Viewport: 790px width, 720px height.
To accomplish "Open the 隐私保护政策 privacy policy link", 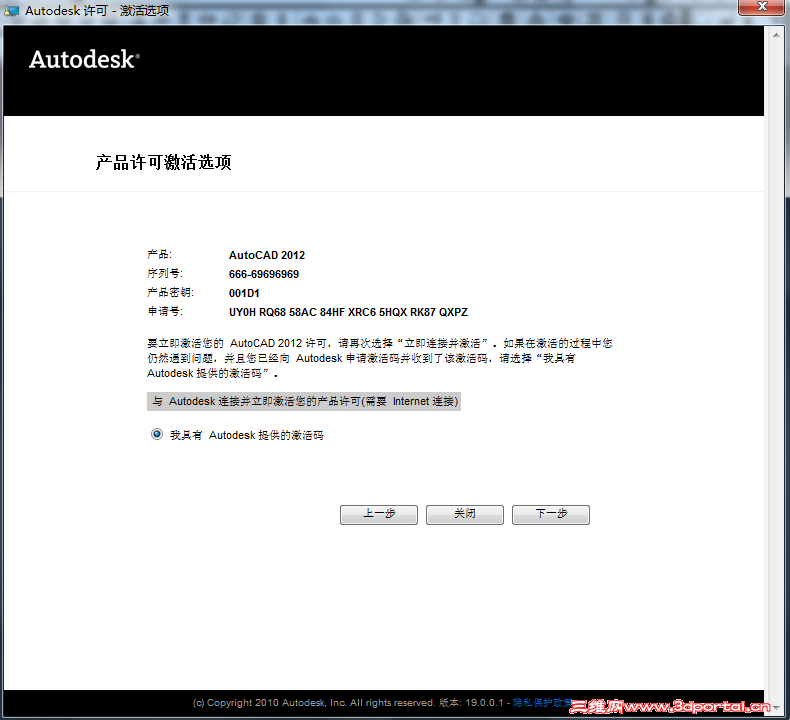I will click(542, 702).
